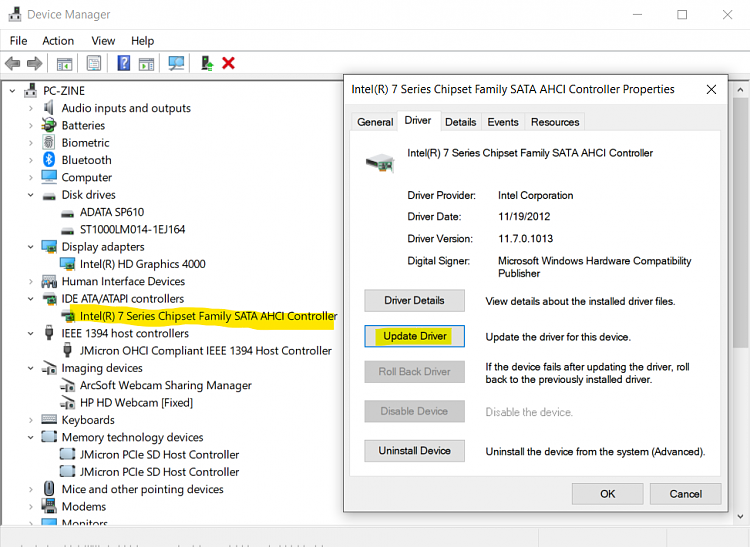Select the ST1000LM014-1EJ164 disk drive
This screenshot has height=547, width=750.
[x=132, y=230]
